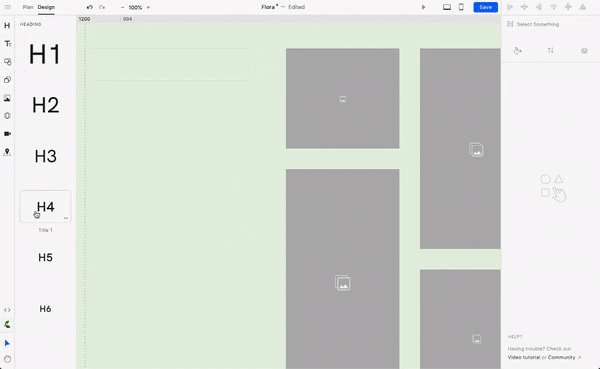Open the Flora project name menu
600x369 pixels.
point(269,7)
